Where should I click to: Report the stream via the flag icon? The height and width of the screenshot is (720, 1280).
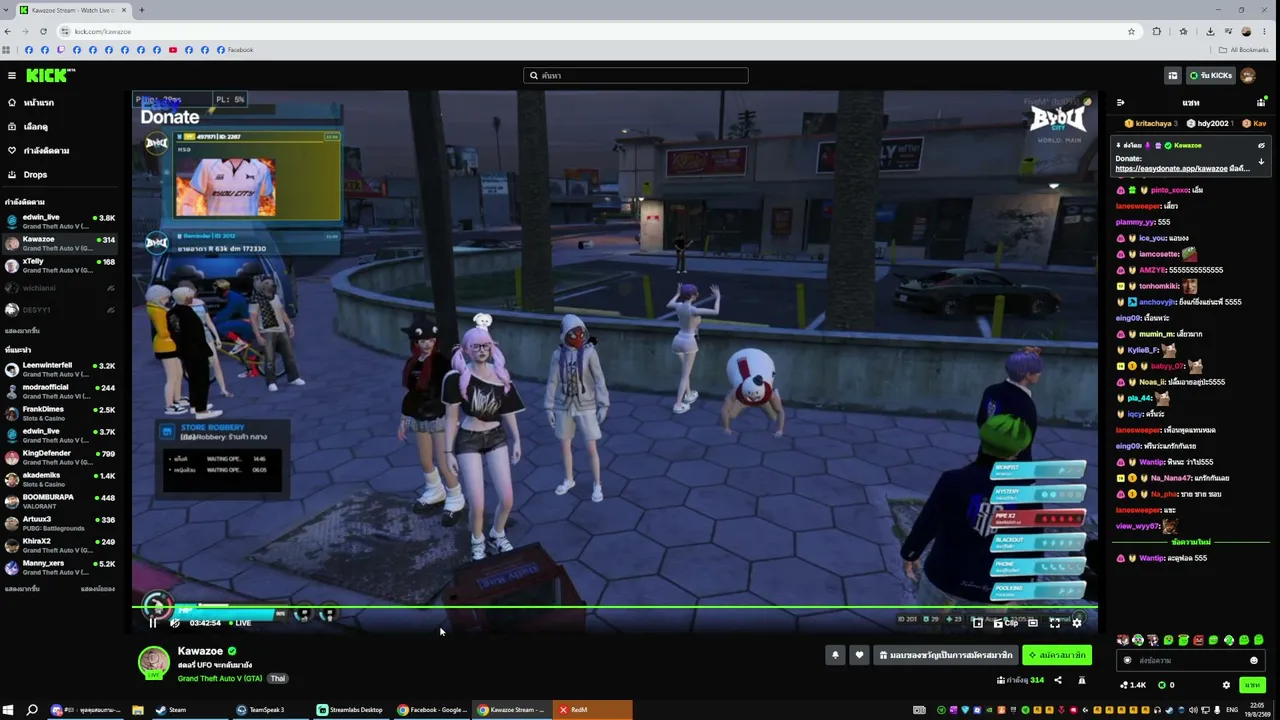(x=1081, y=680)
